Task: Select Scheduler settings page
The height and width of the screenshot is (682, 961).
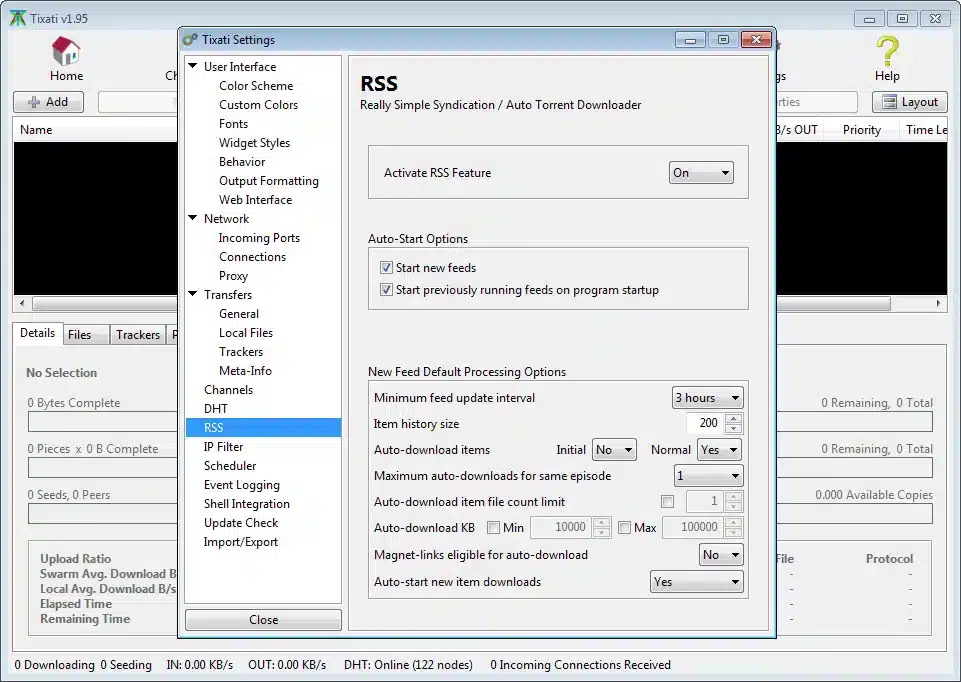Action: tap(230, 466)
